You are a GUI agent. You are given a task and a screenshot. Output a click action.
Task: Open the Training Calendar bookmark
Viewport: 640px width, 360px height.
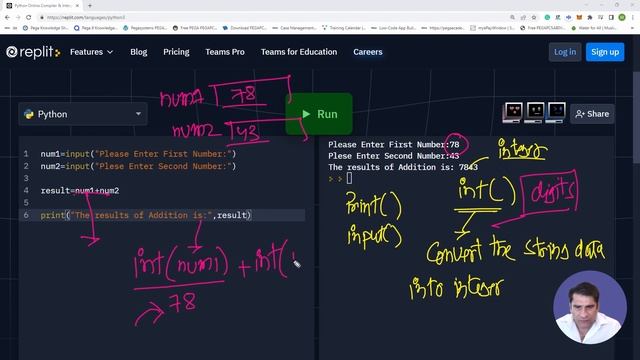coord(344,28)
